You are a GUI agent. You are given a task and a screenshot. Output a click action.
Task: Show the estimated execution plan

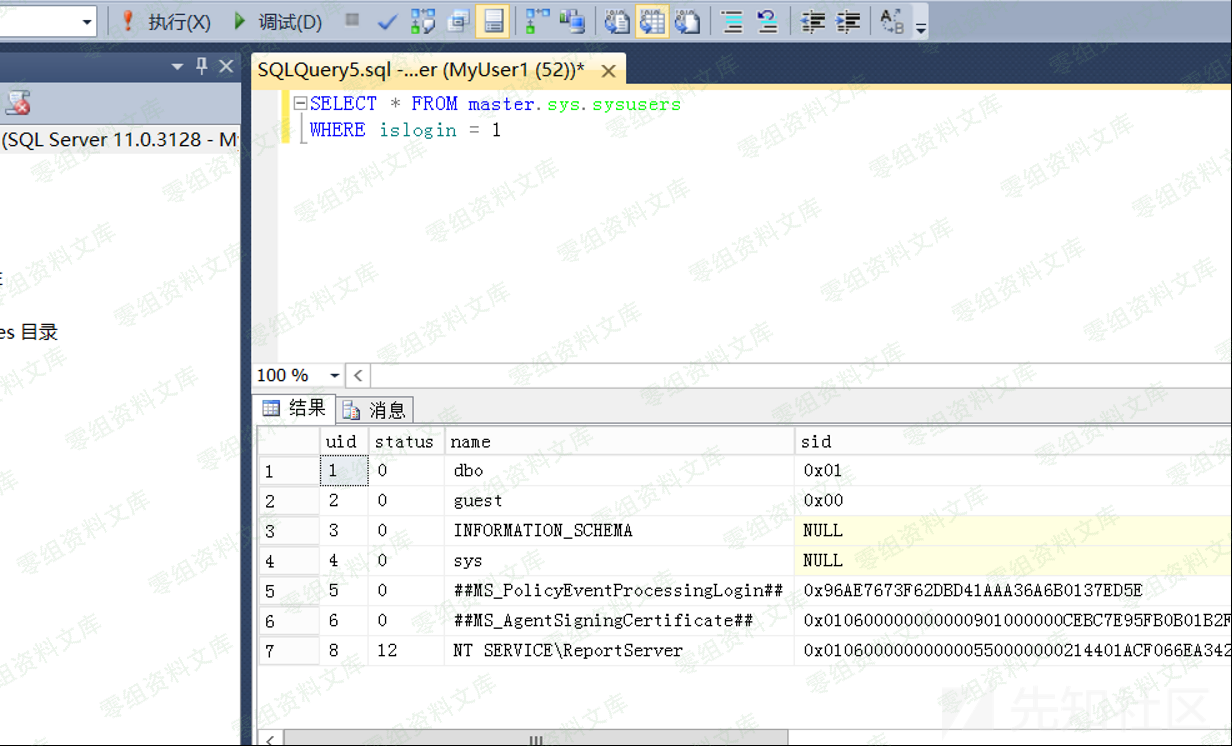tap(423, 22)
